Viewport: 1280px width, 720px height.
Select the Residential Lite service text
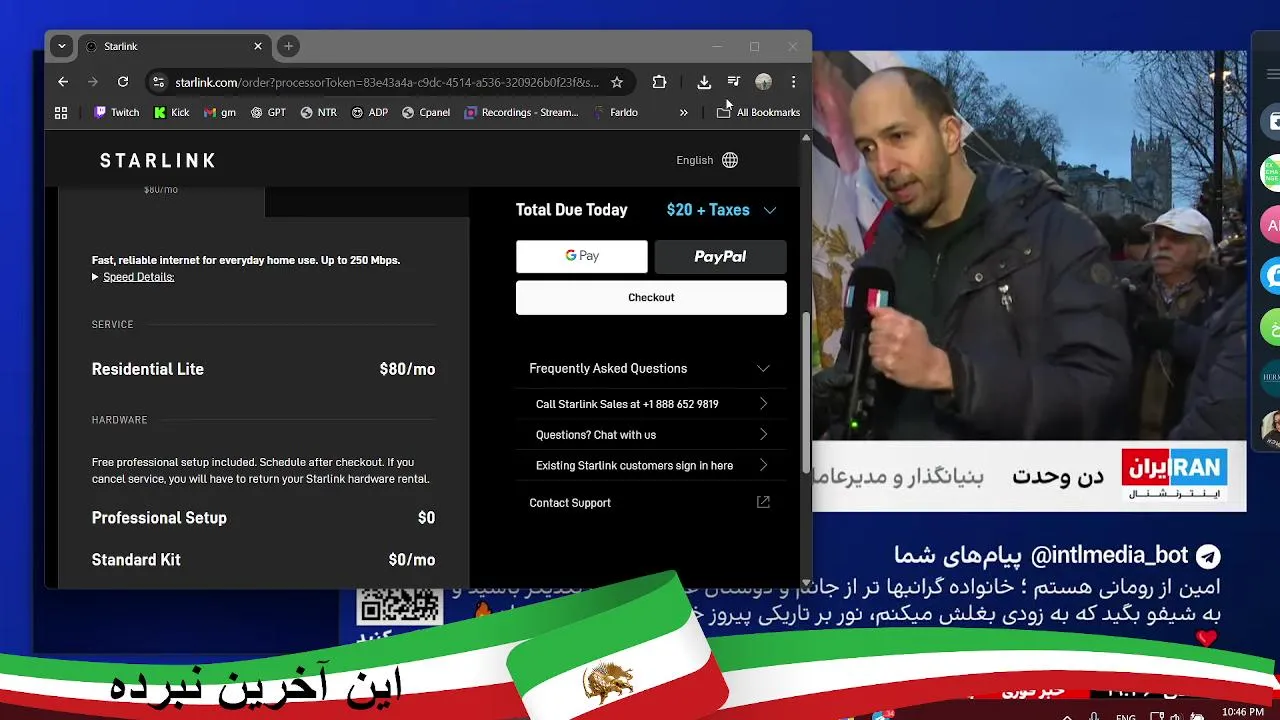point(148,369)
